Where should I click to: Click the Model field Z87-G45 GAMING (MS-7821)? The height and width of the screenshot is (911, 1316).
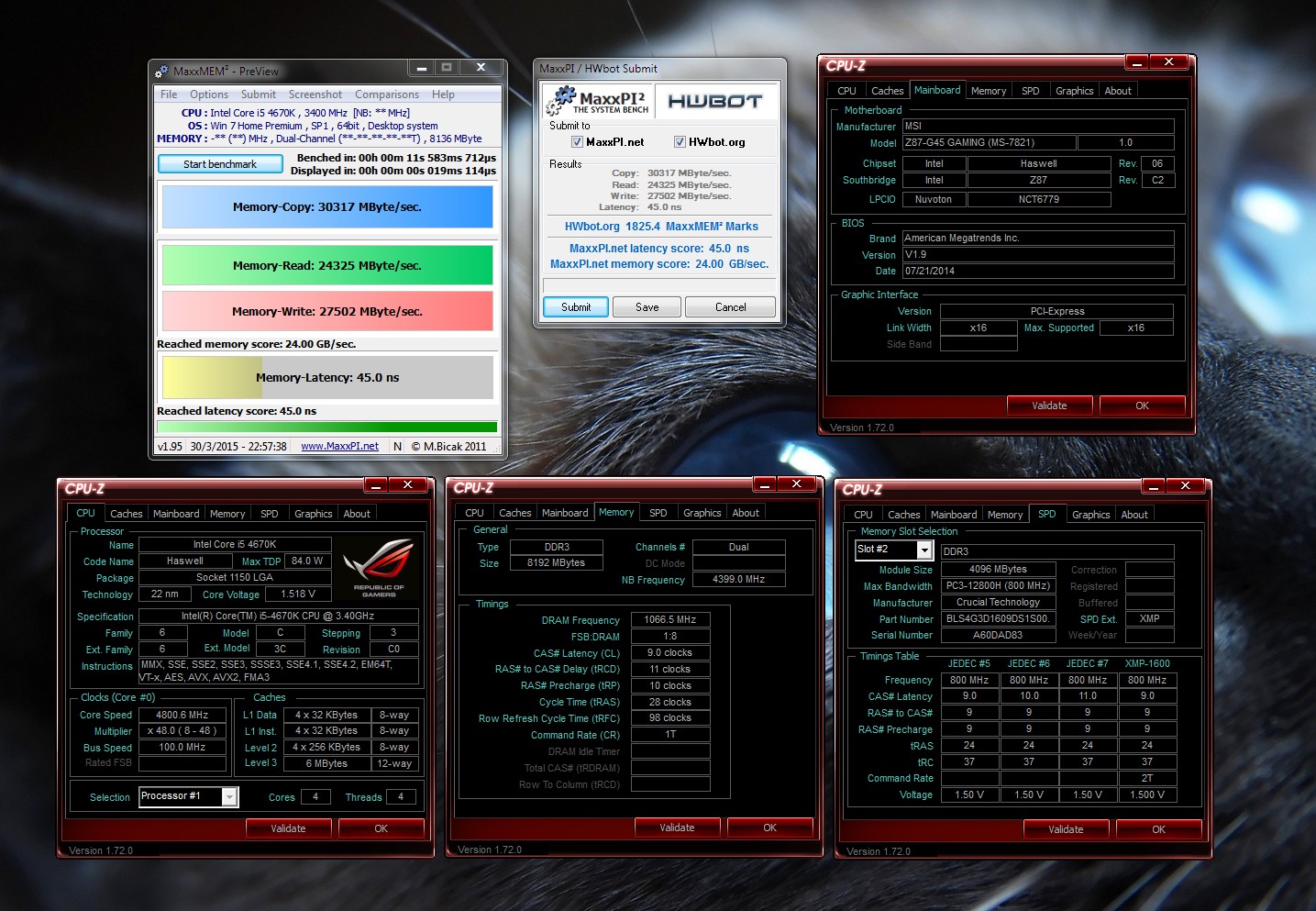click(989, 143)
